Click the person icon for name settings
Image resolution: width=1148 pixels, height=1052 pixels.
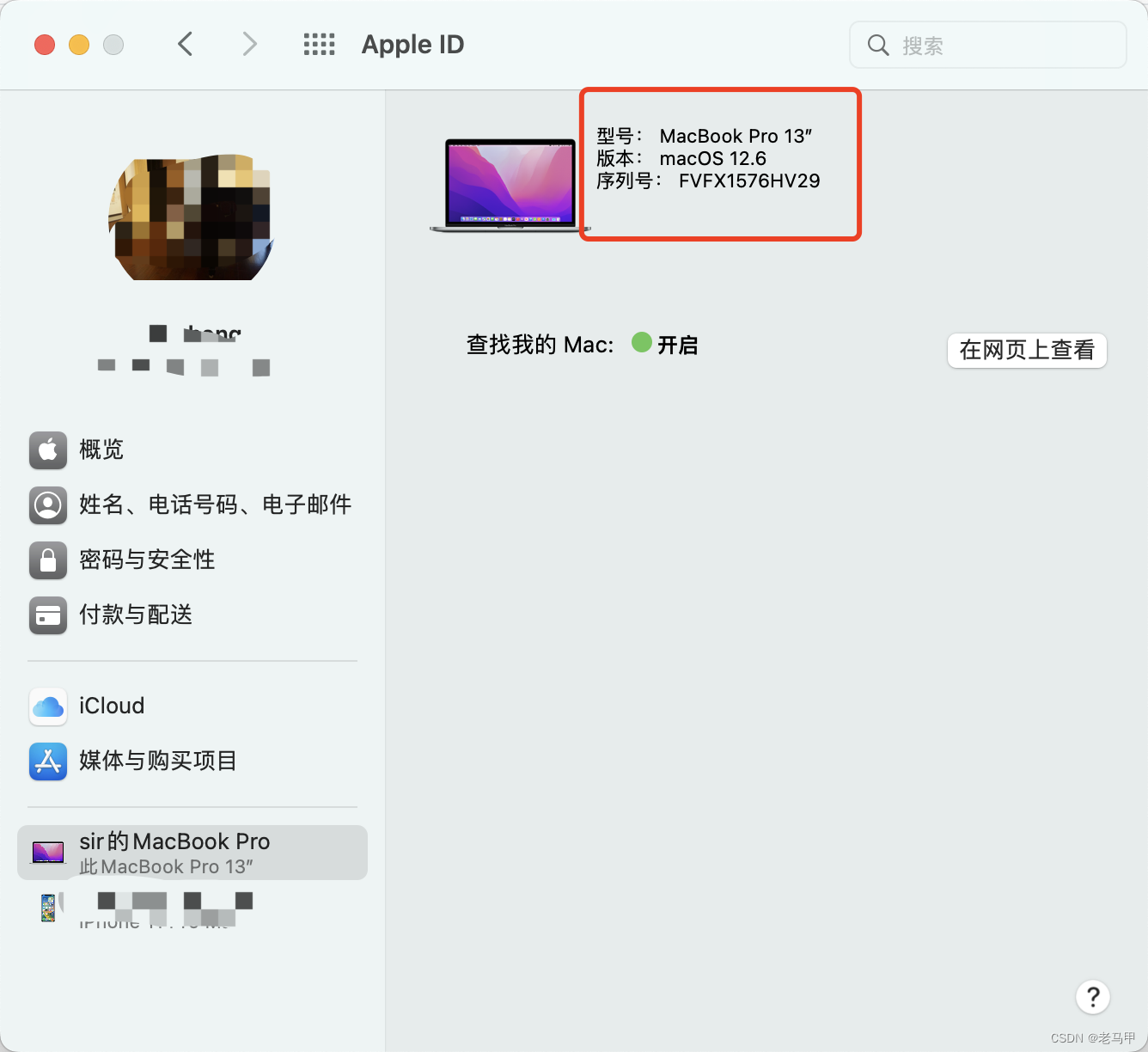coord(48,505)
